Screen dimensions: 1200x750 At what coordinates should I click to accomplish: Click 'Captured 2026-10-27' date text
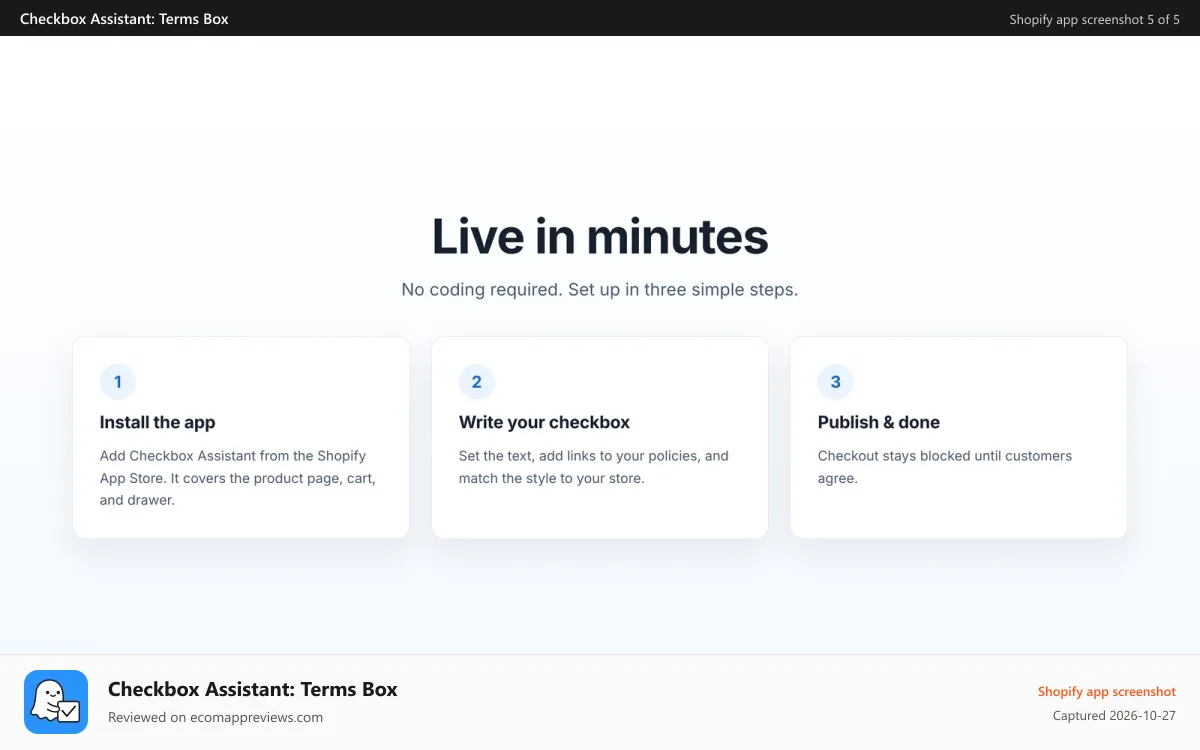point(1114,716)
